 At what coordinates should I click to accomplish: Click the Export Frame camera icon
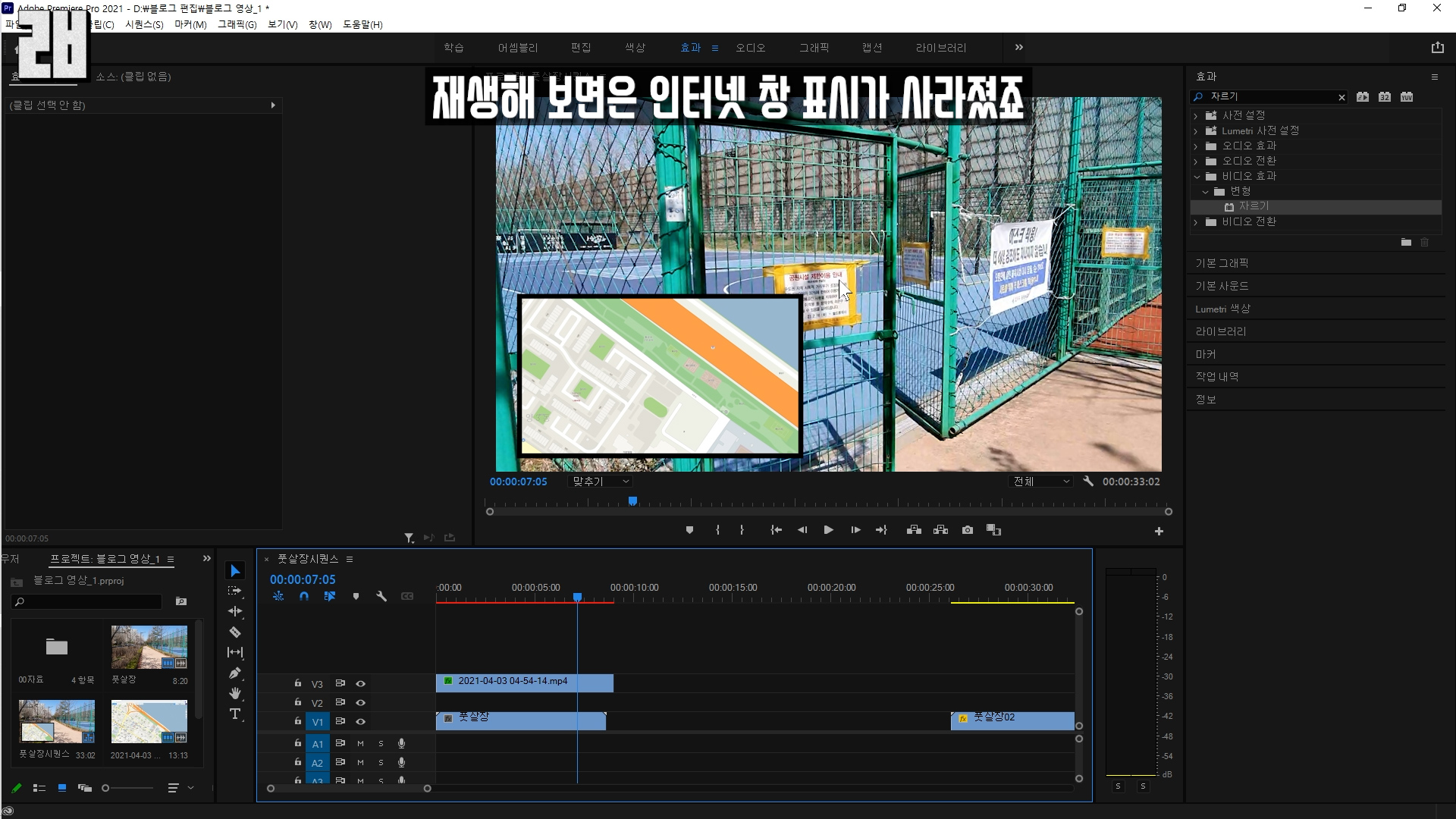tap(968, 530)
